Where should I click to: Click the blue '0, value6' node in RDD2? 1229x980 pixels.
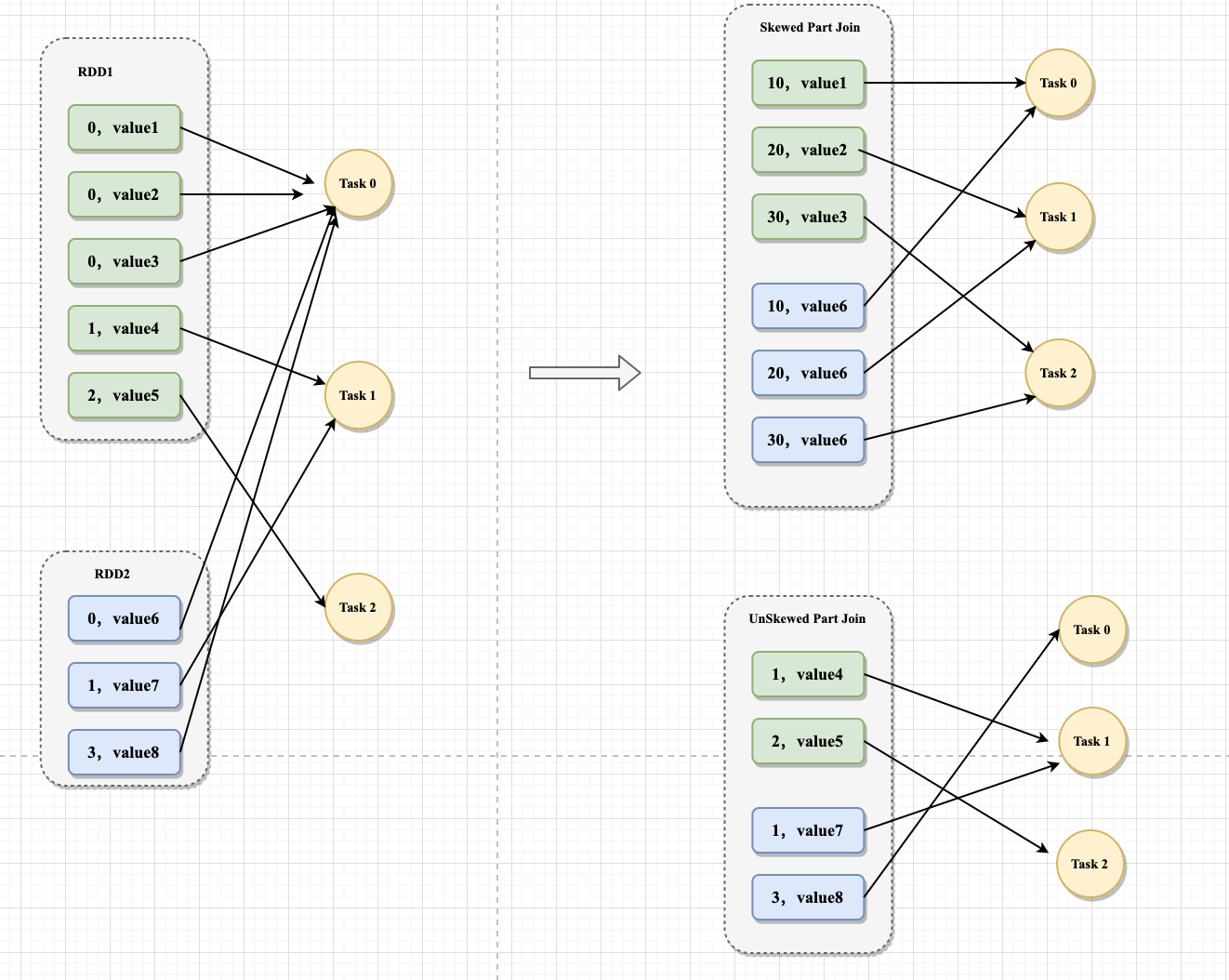(125, 618)
